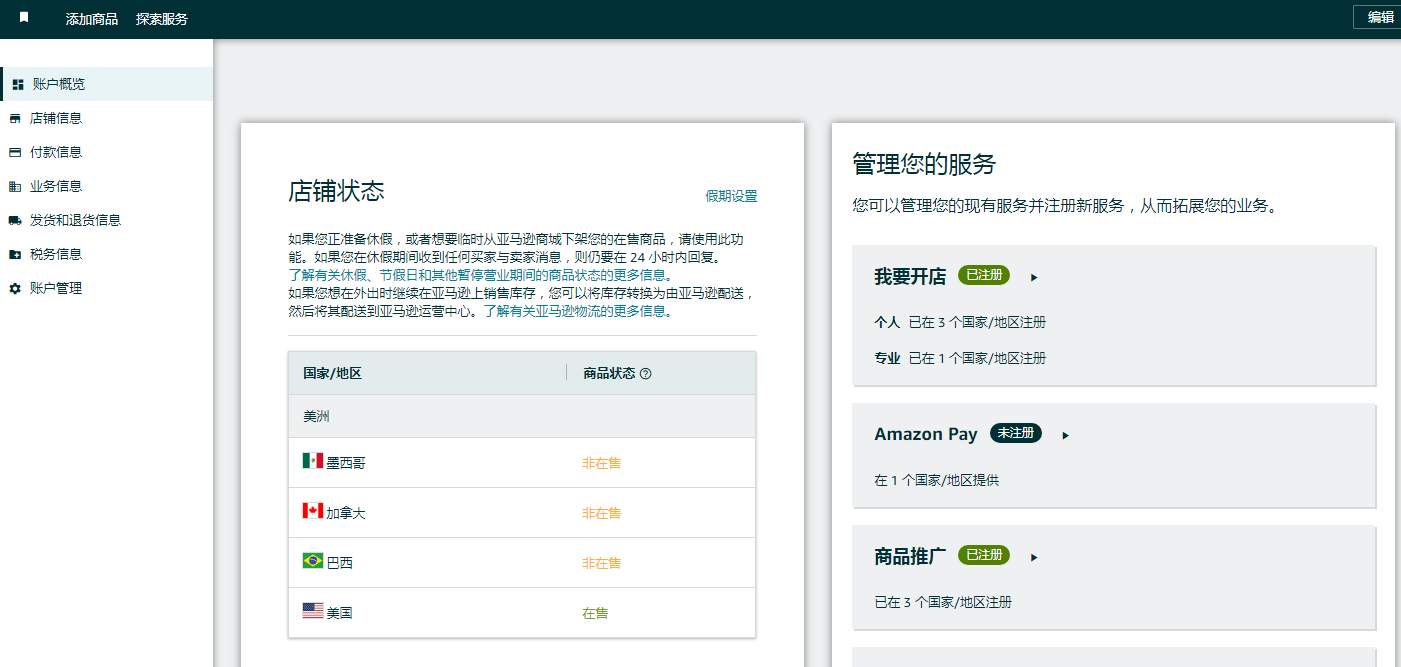Expand the Amazon Pay arrow
Screen dimensions: 1401x667
[x=1066, y=435]
